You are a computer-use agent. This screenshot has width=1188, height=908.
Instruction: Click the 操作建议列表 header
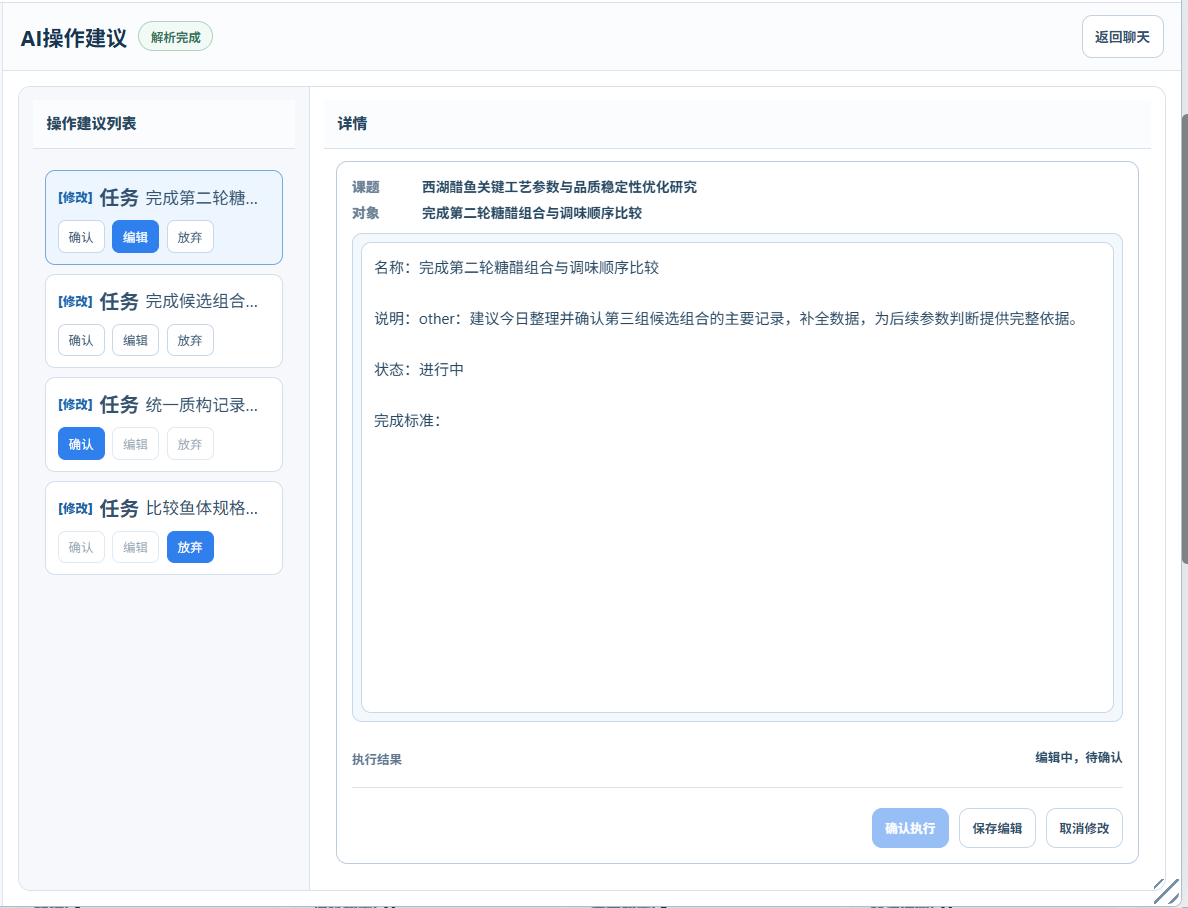pyautogui.click(x=91, y=124)
